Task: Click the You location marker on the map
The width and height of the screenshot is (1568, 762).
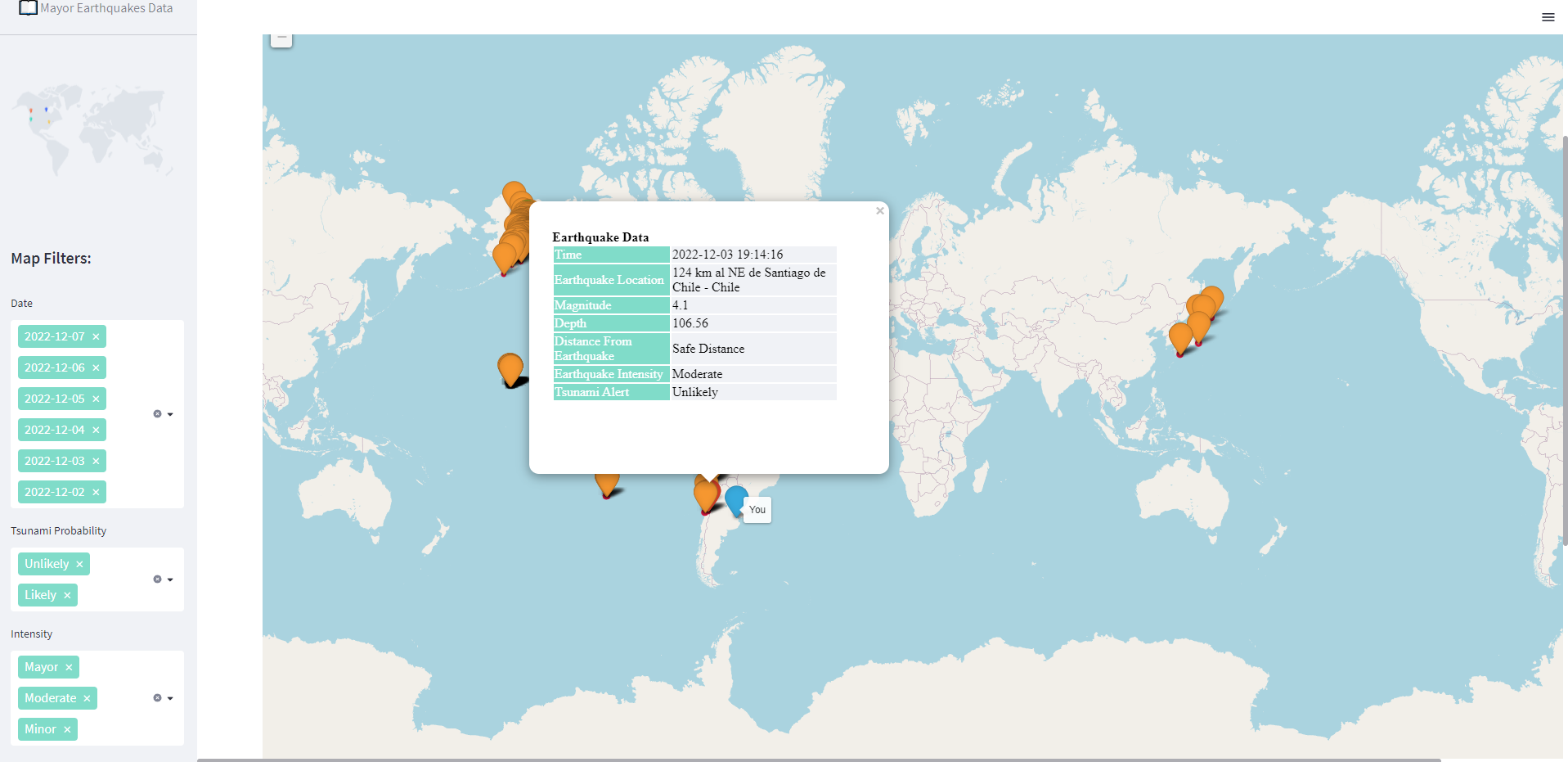Action: pyautogui.click(x=737, y=499)
